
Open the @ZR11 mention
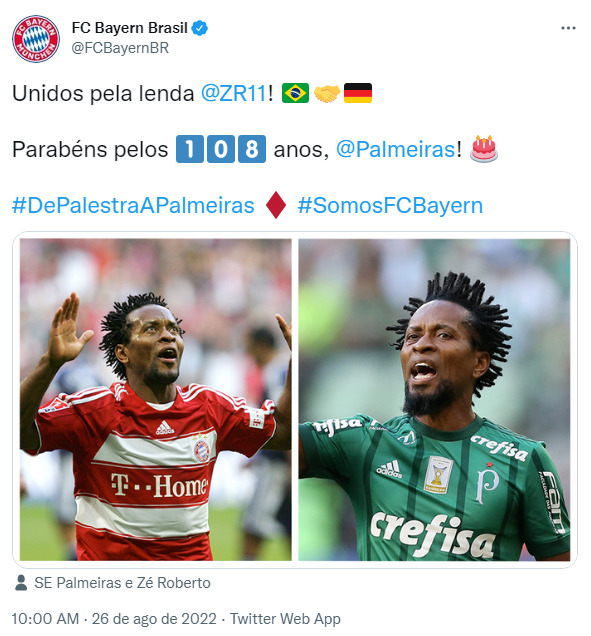tap(234, 93)
